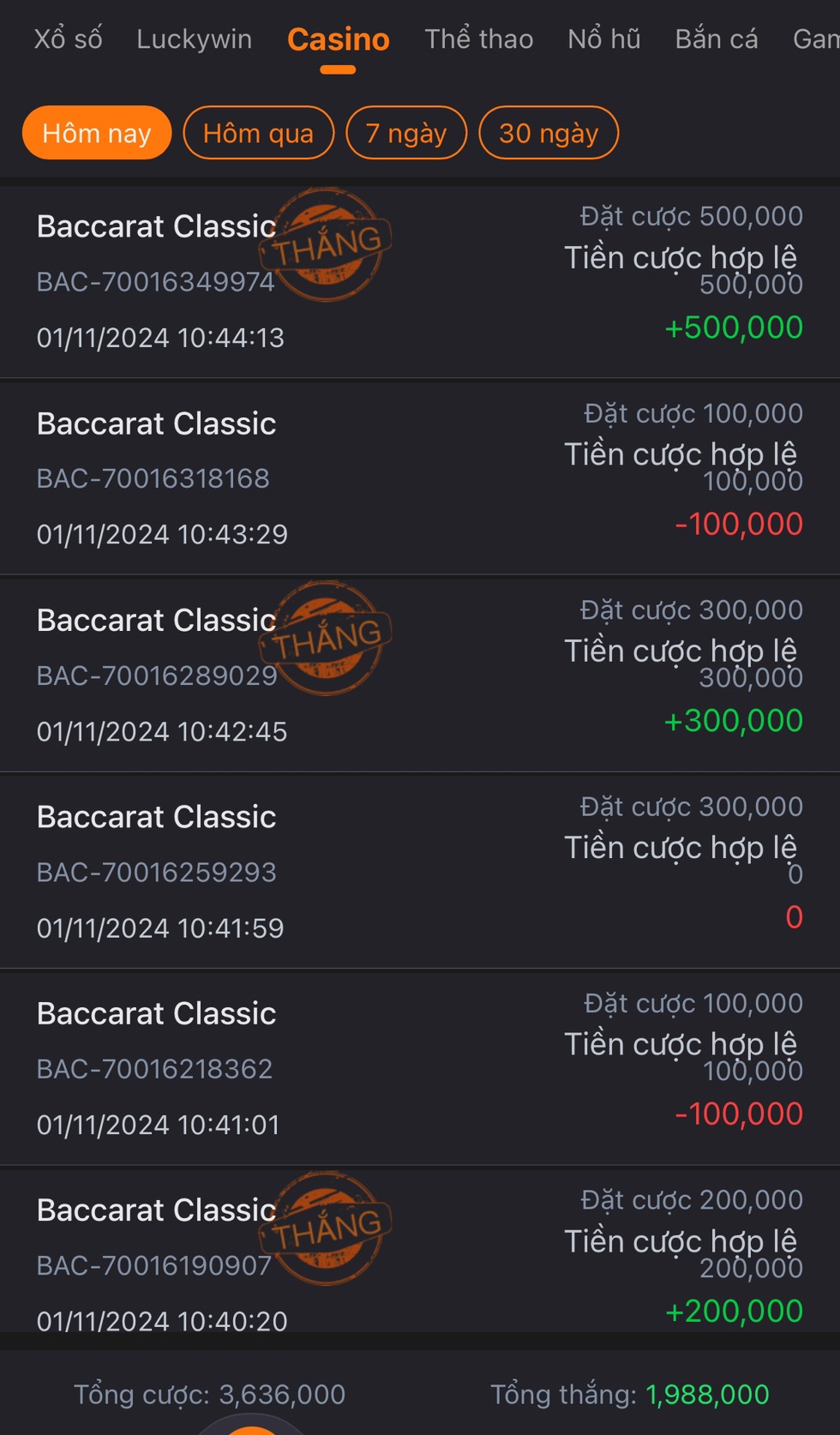Screen dimensions: 840x1435
Task: Tap the 10:42:45 bet timestamp
Action: coord(161,731)
